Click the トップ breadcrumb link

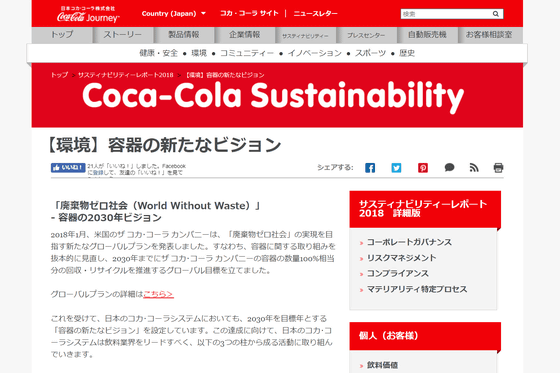tap(59, 75)
